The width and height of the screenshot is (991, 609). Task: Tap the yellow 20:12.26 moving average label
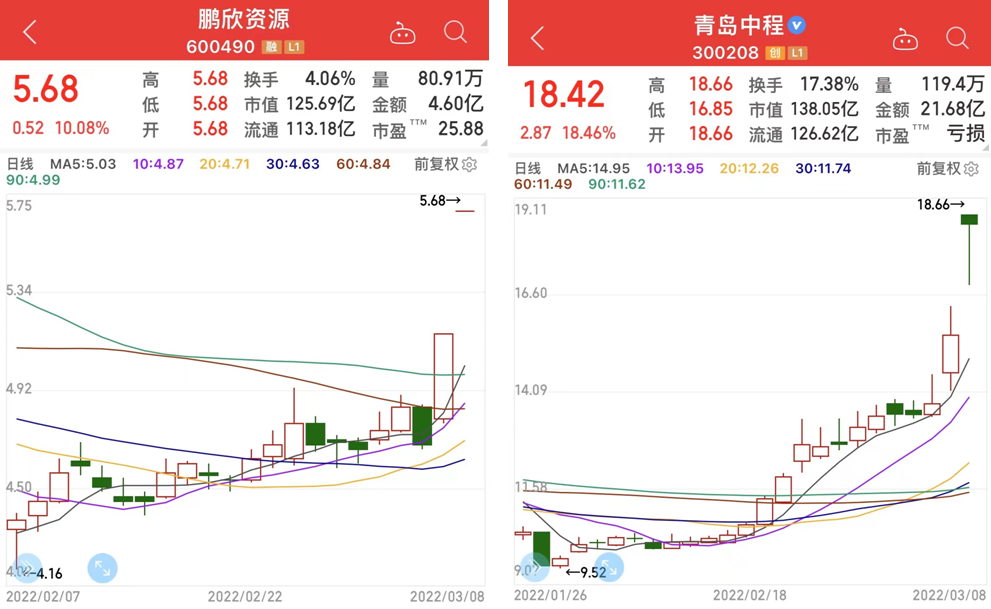click(x=749, y=169)
